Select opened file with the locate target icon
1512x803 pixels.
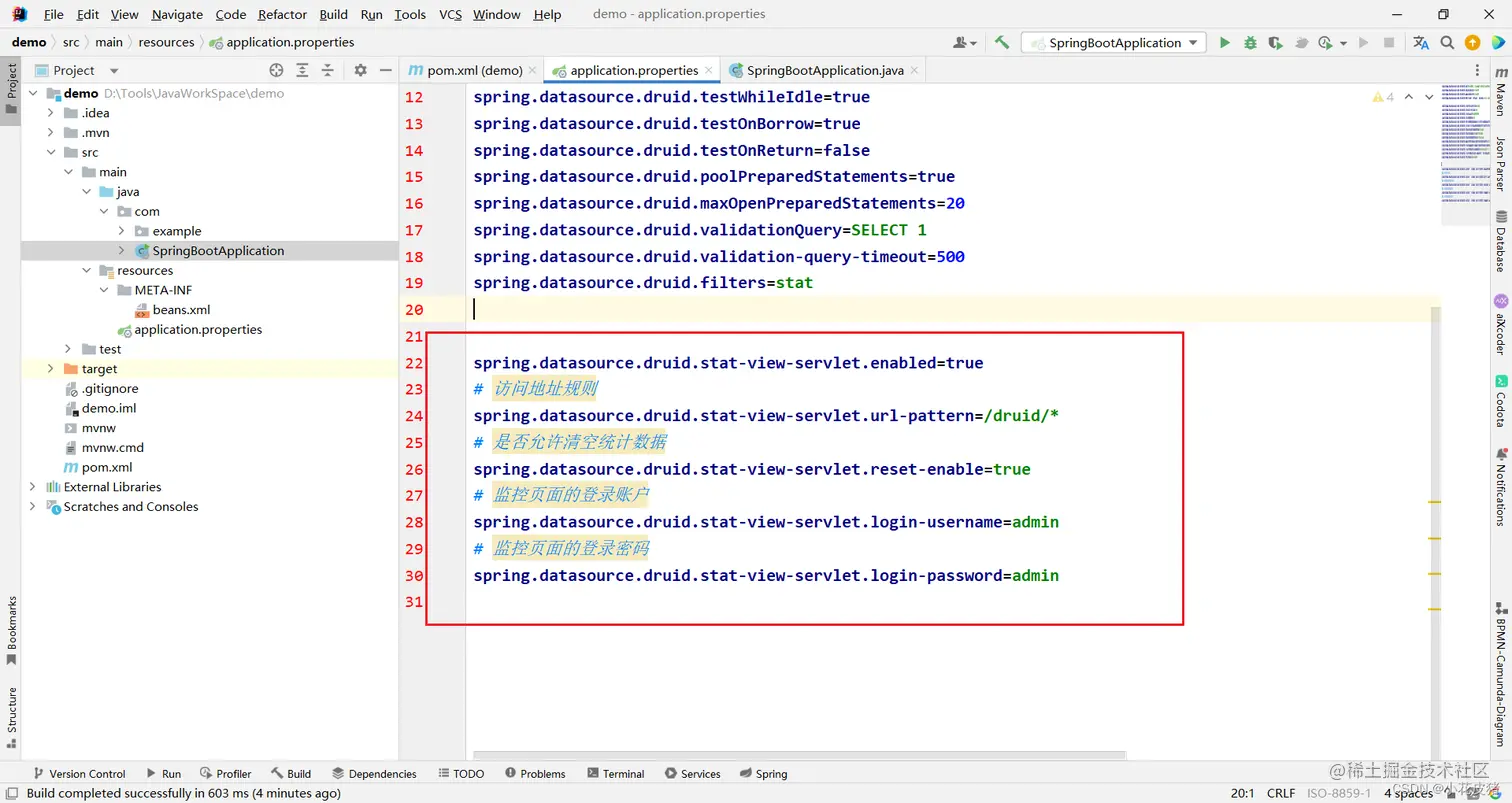click(x=277, y=70)
